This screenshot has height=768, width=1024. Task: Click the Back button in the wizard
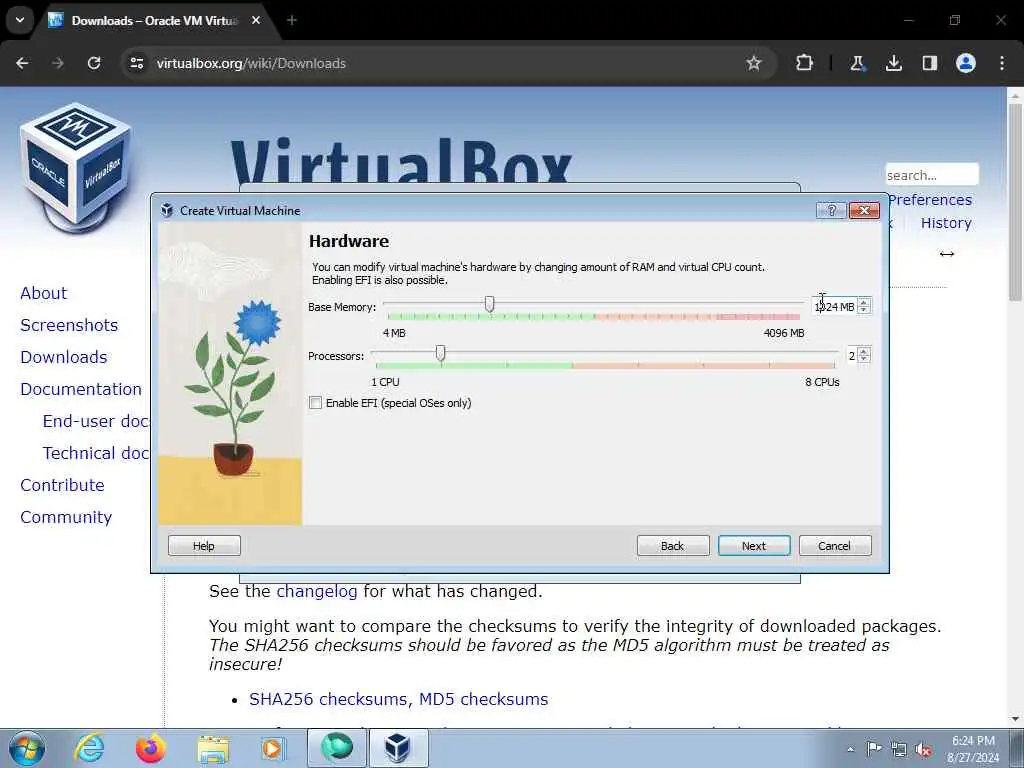coord(673,546)
